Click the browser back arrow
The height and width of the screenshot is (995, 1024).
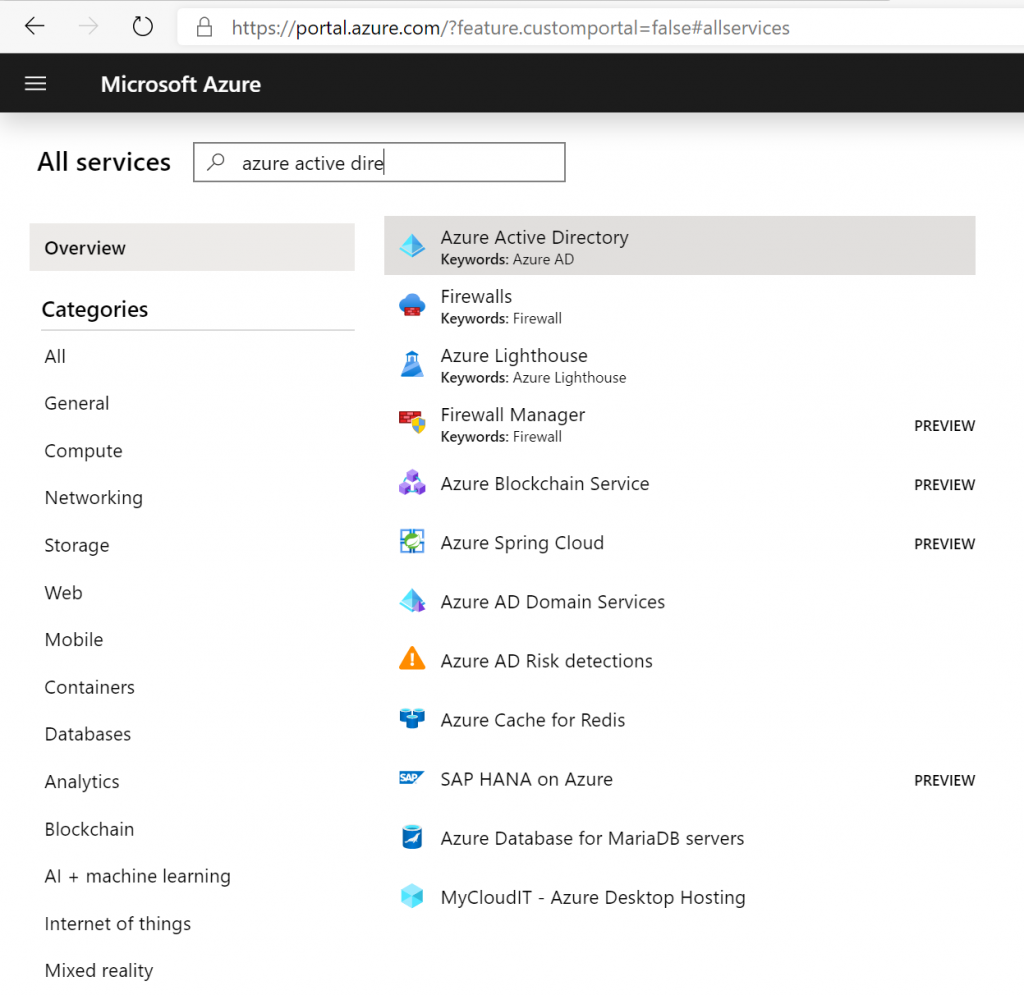(35, 26)
